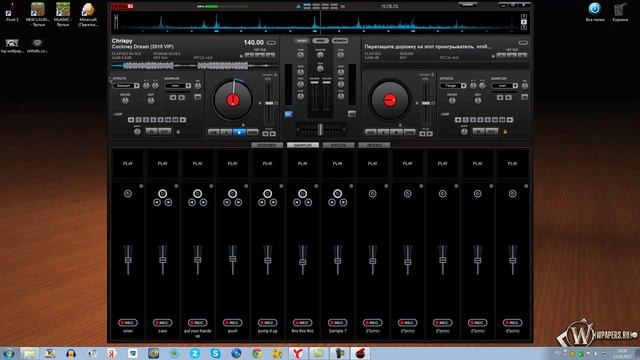Trigger hot cue 1 on left deck
The height and width of the screenshot is (360, 640).
tap(249, 55)
